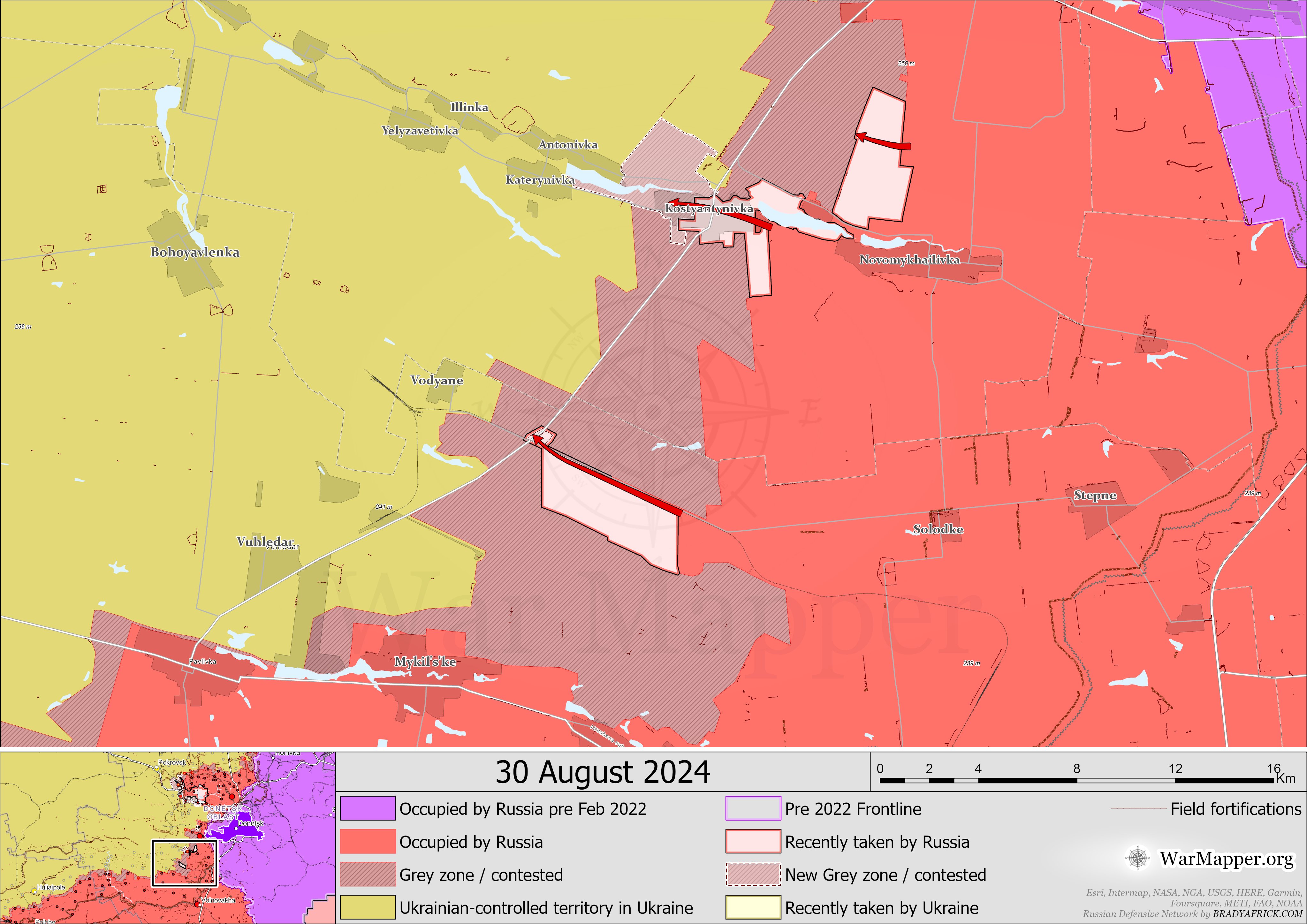The height and width of the screenshot is (924, 1307).
Task: Click the Occupied by Russia pre Feb 2022 swatch
Action: (x=368, y=808)
